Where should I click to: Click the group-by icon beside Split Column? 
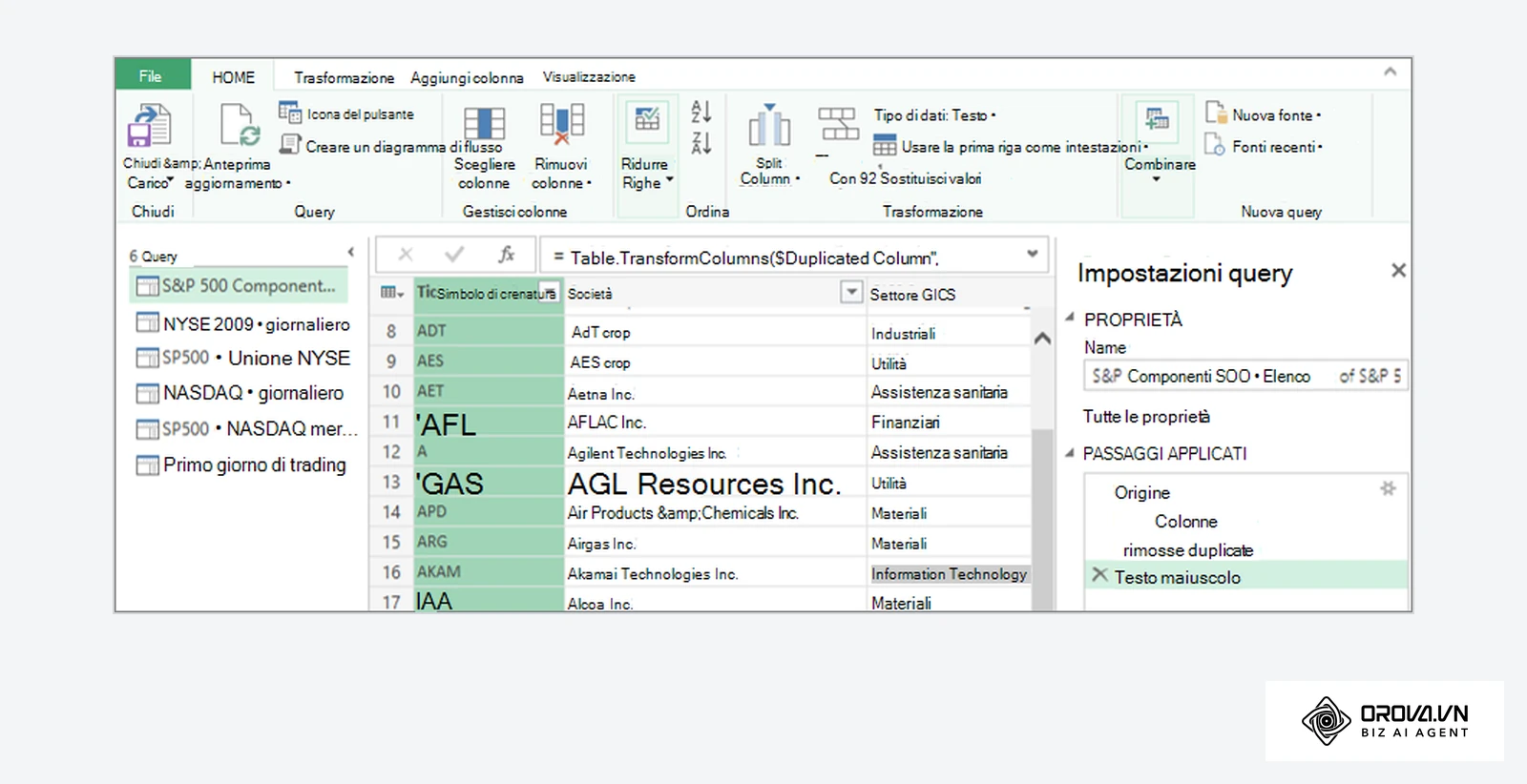[838, 125]
